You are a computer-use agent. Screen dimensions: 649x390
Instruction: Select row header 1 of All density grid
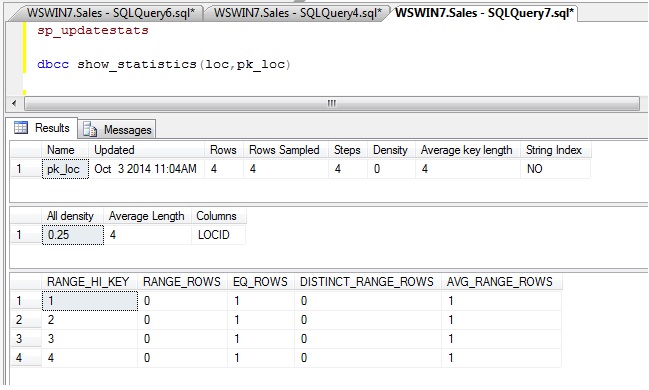click(26, 235)
